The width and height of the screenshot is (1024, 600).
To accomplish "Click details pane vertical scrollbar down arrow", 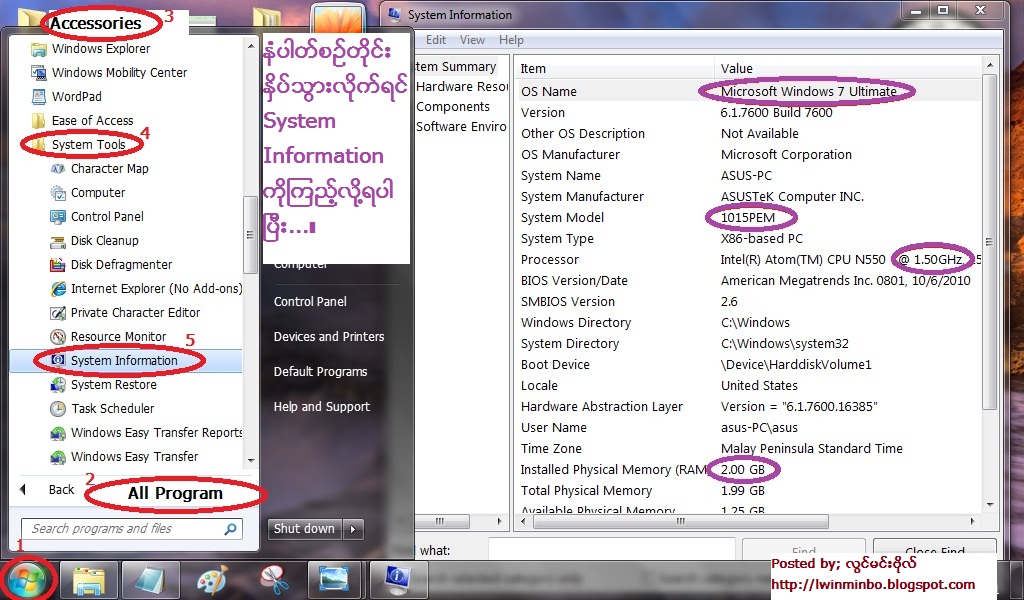I will [990, 505].
